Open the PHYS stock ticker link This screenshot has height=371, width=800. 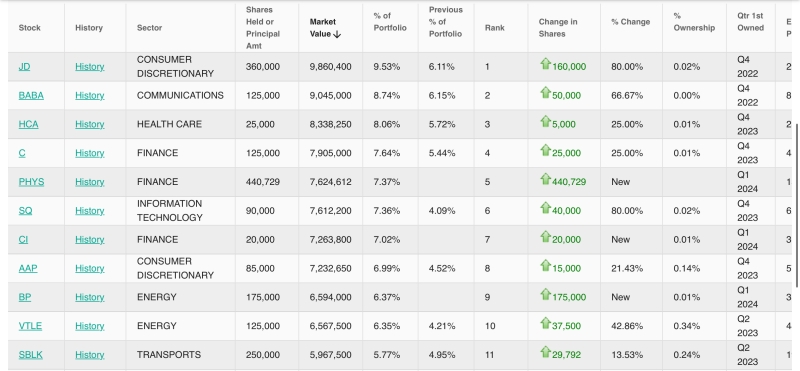(x=31, y=182)
